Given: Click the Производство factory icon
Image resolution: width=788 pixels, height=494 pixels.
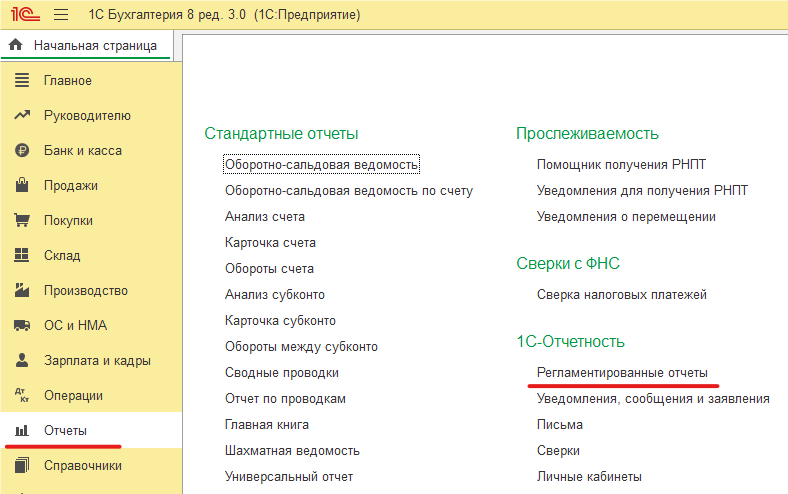Looking at the screenshot, I should 22,290.
